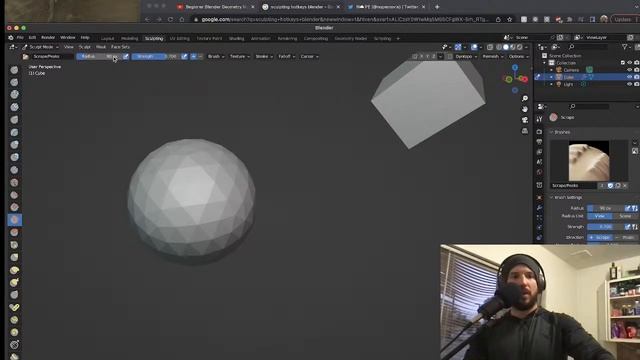
Task: Select wireframe viewport shading mode
Action: (499, 47)
